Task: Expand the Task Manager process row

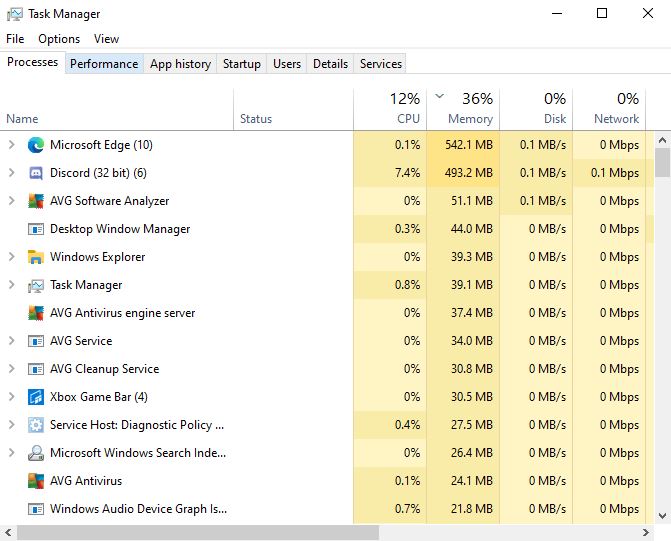Action: click(x=12, y=285)
